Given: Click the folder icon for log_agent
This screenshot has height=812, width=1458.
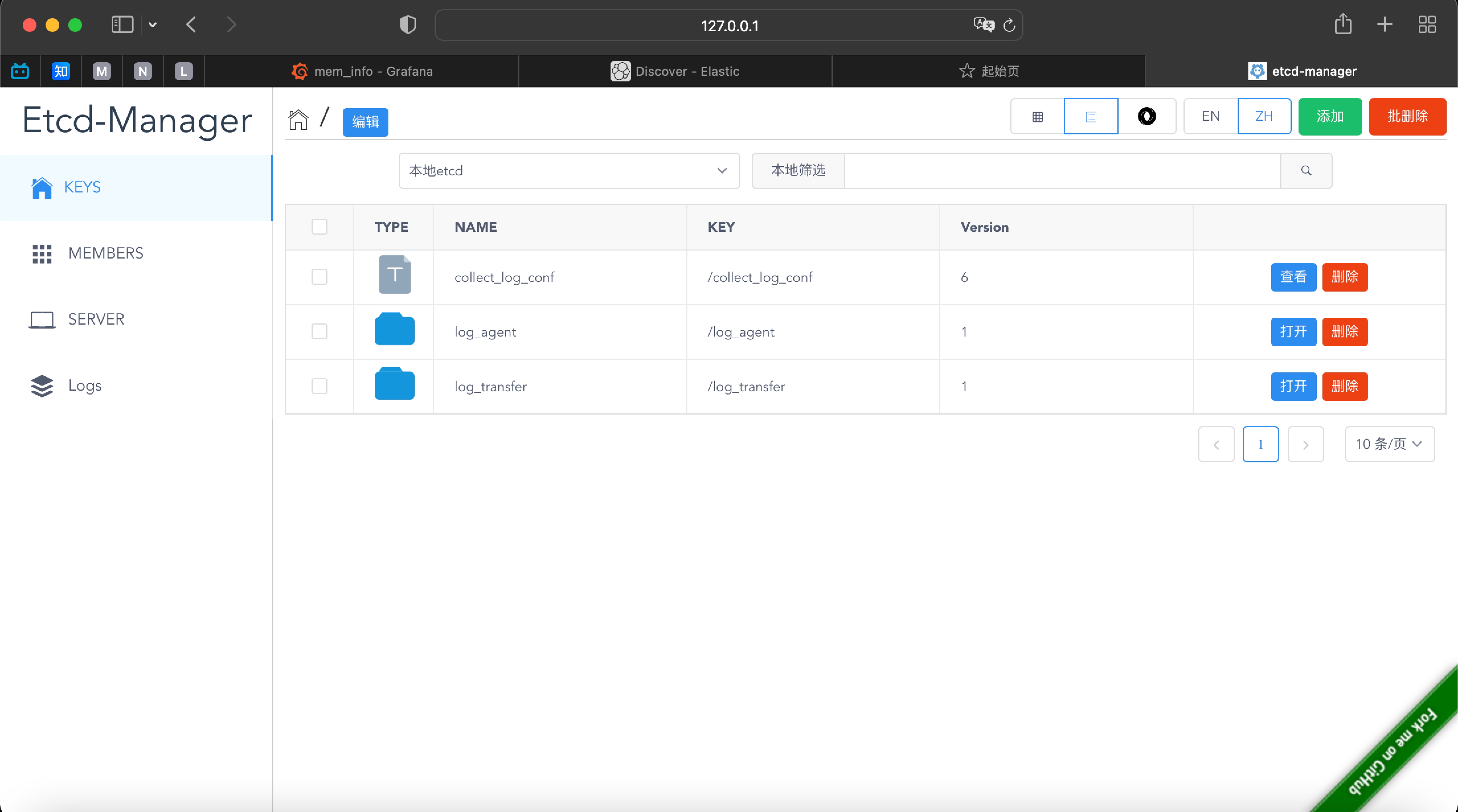Looking at the screenshot, I should (394, 329).
